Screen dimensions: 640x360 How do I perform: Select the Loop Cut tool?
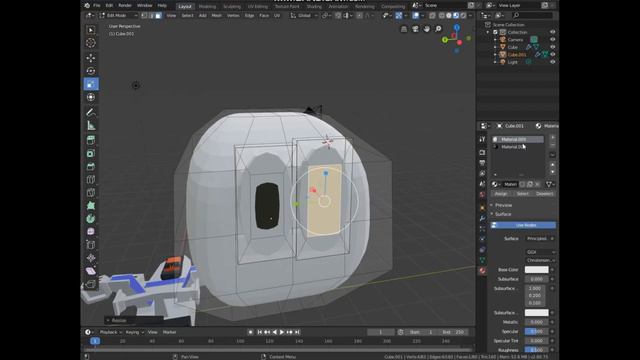[91, 180]
